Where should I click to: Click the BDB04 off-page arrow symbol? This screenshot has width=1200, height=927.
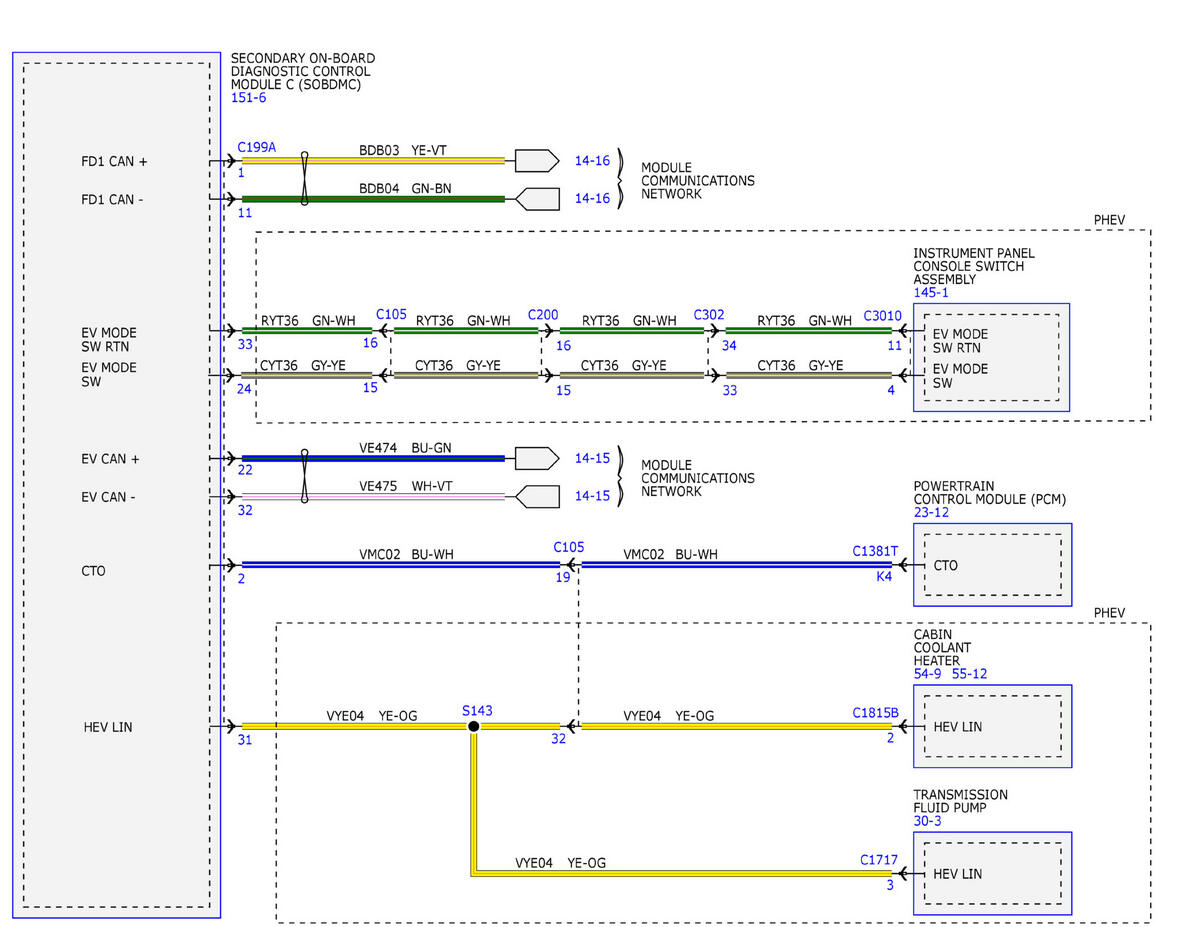pyautogui.click(x=537, y=199)
